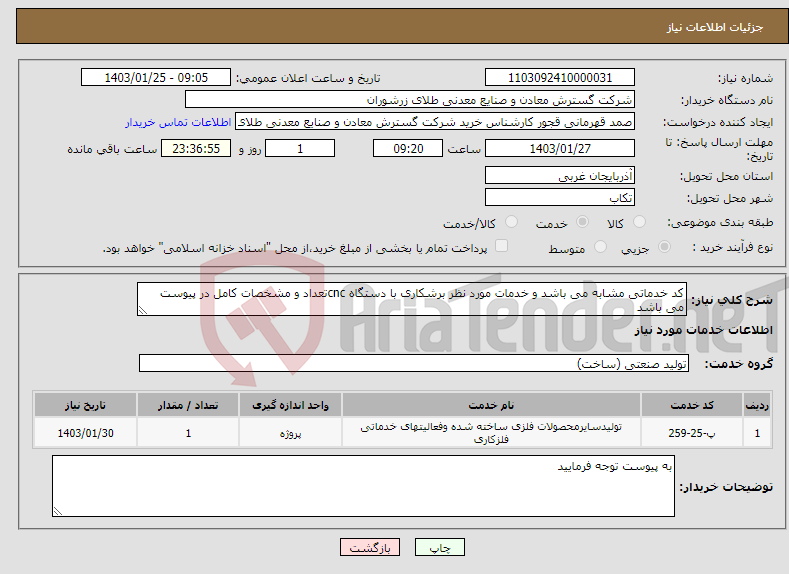The height and width of the screenshot is (574, 789).
Task: Click the بازگشت back button
Action: point(370,547)
